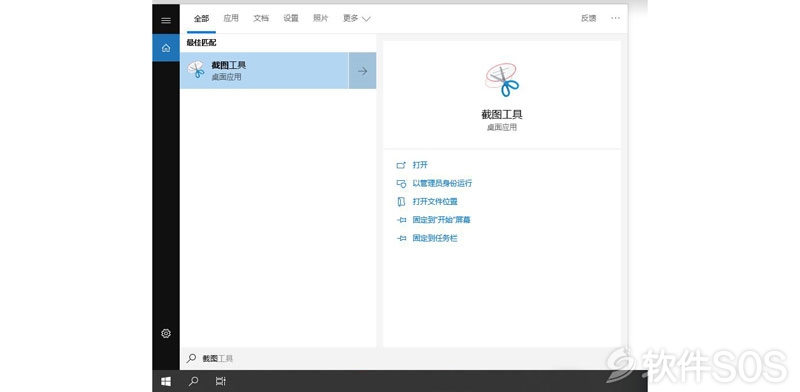Open the three-dot more options menu
Image resolution: width=800 pixels, height=392 pixels.
point(615,18)
